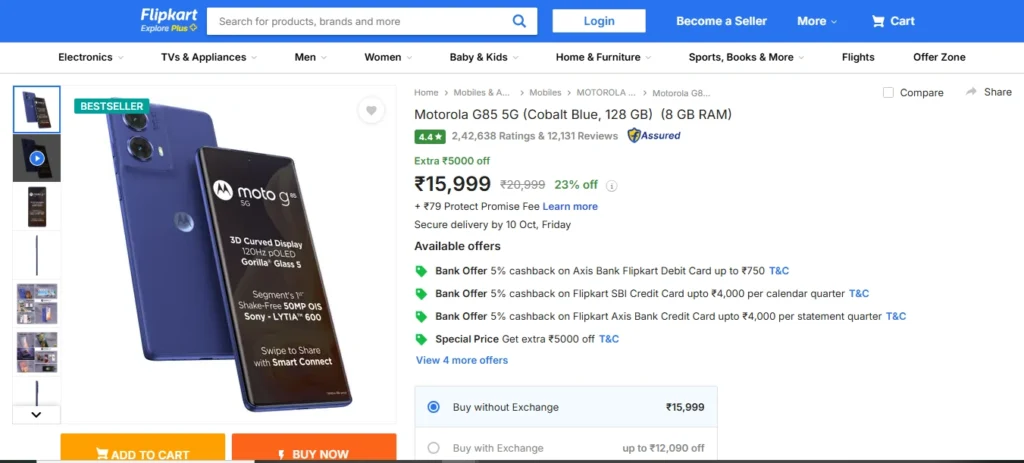Click the 4.4 star rating badge
This screenshot has width=1024, height=463.
click(430, 136)
